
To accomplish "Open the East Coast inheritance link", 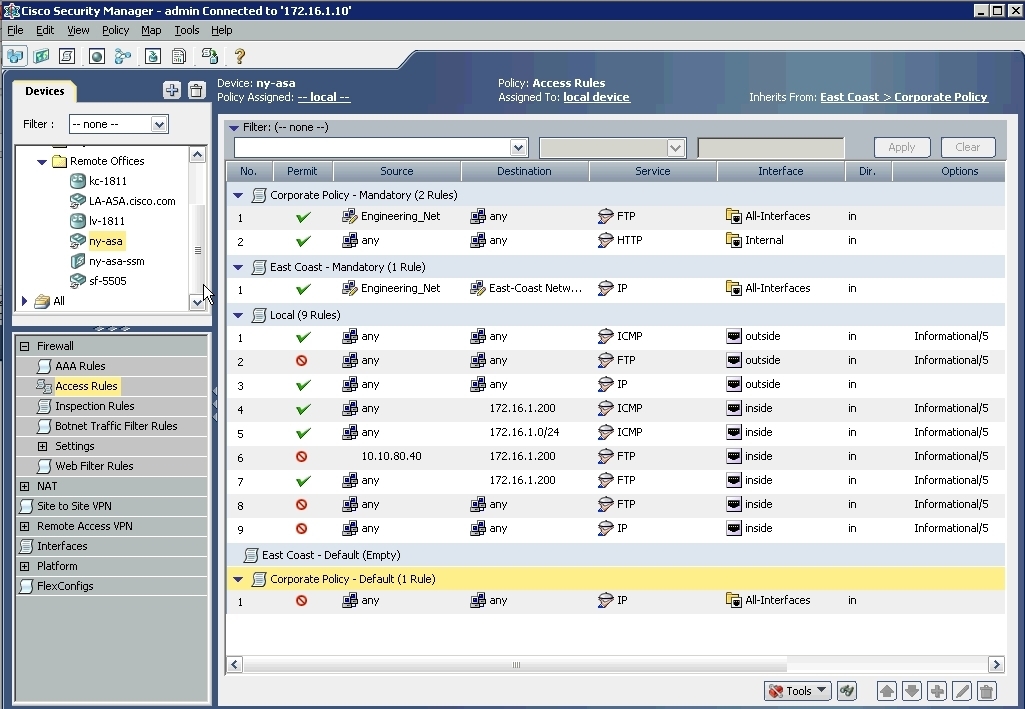I will point(850,97).
